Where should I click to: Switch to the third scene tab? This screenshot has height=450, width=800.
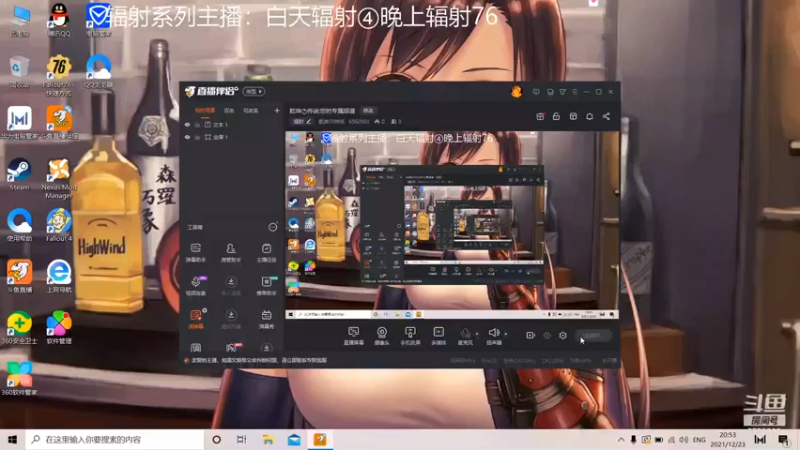click(x=251, y=111)
